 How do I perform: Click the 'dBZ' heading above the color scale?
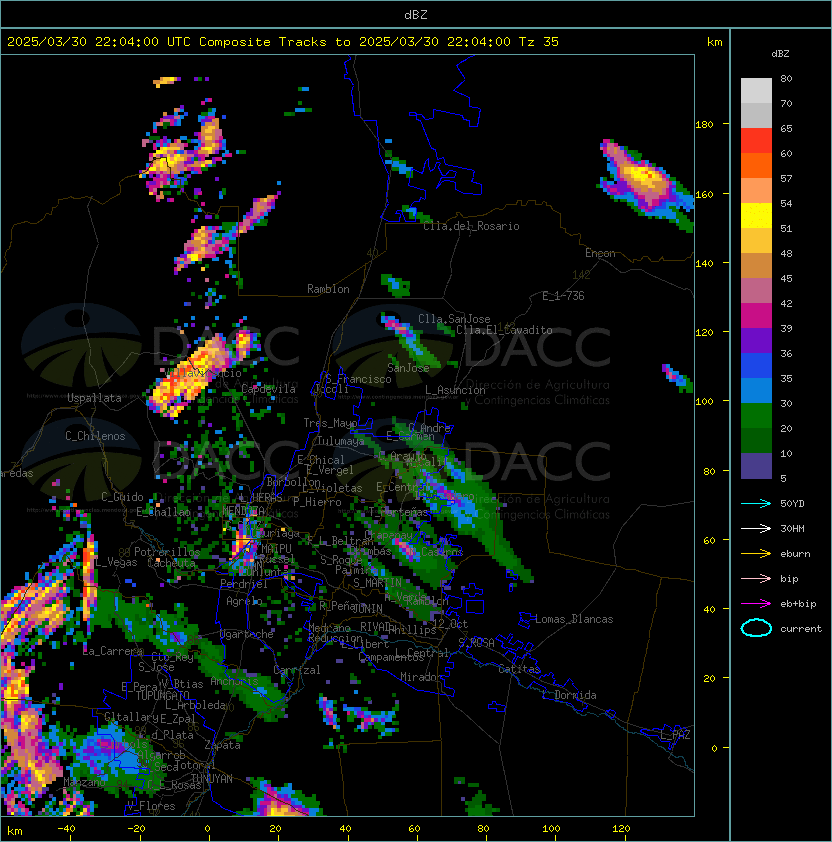point(780,54)
